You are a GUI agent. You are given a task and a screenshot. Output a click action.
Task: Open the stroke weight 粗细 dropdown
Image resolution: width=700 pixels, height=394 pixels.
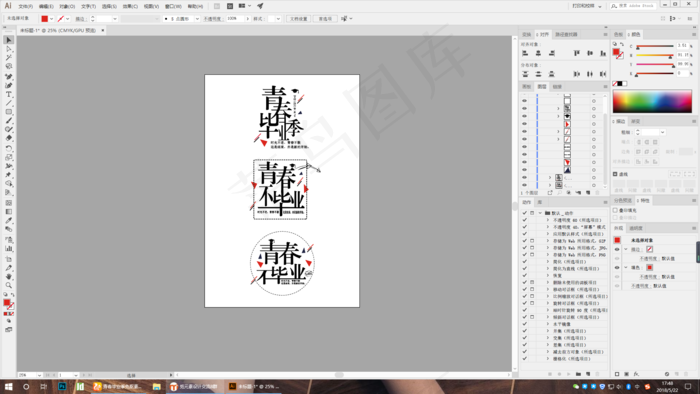662,132
